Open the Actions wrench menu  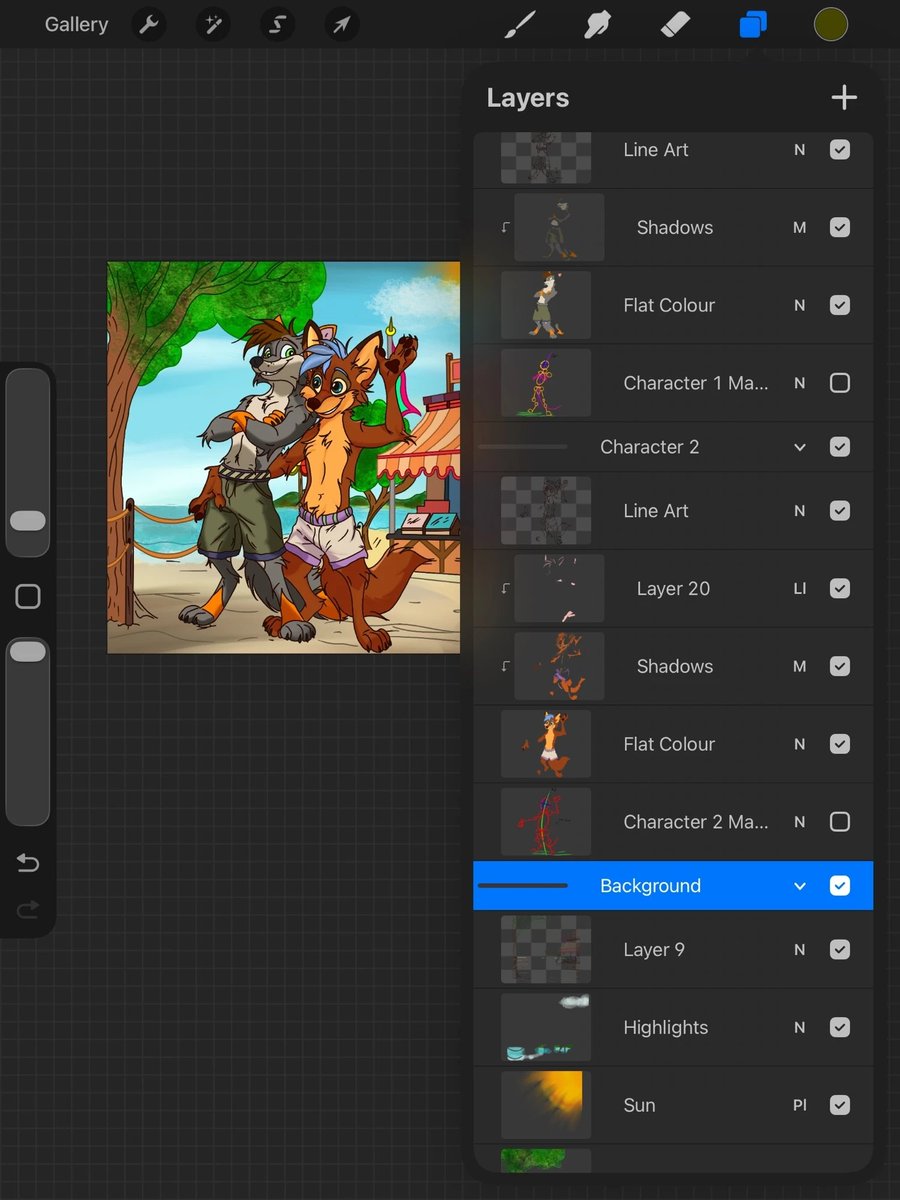click(149, 25)
